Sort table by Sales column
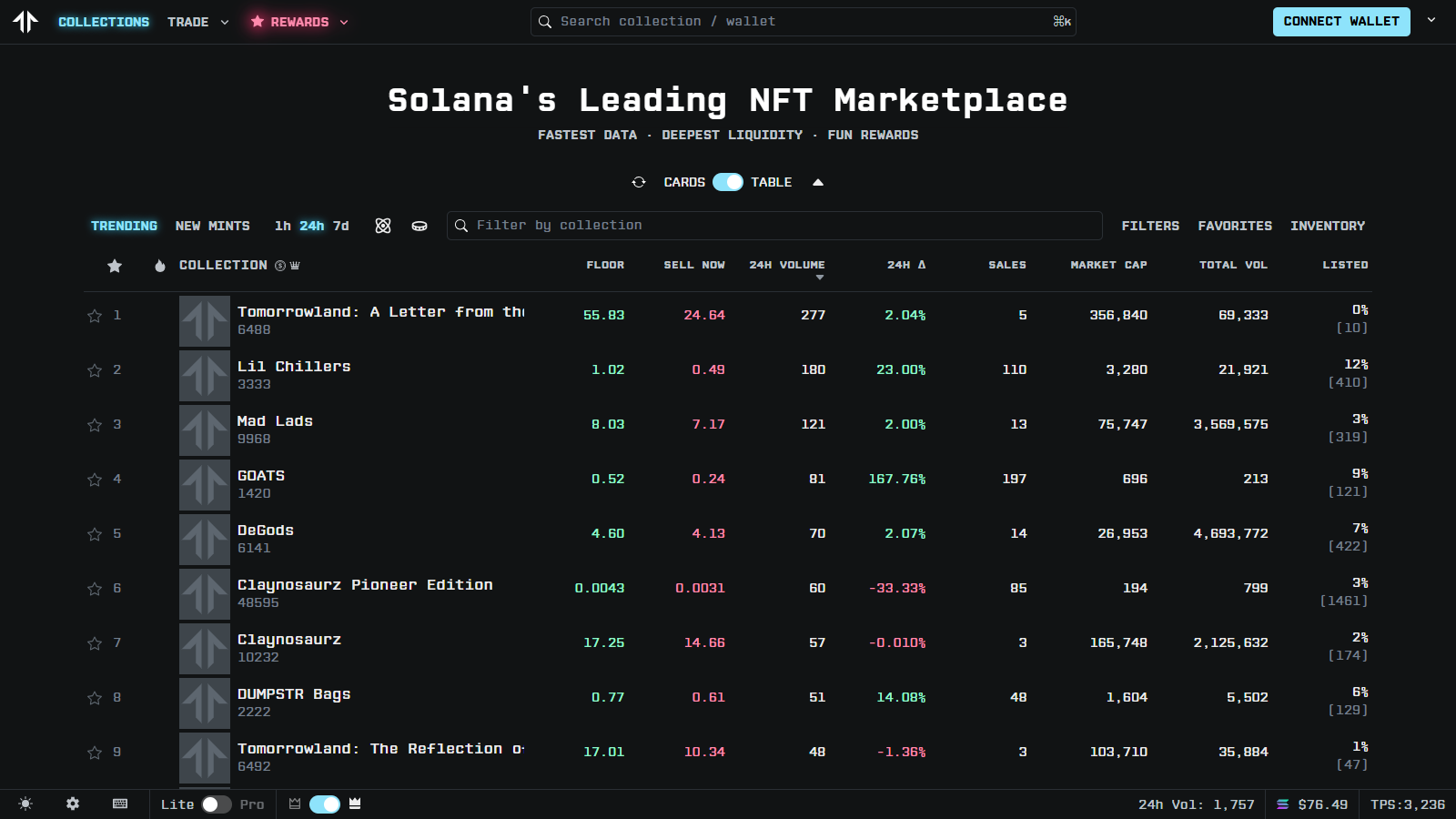 click(x=1007, y=265)
